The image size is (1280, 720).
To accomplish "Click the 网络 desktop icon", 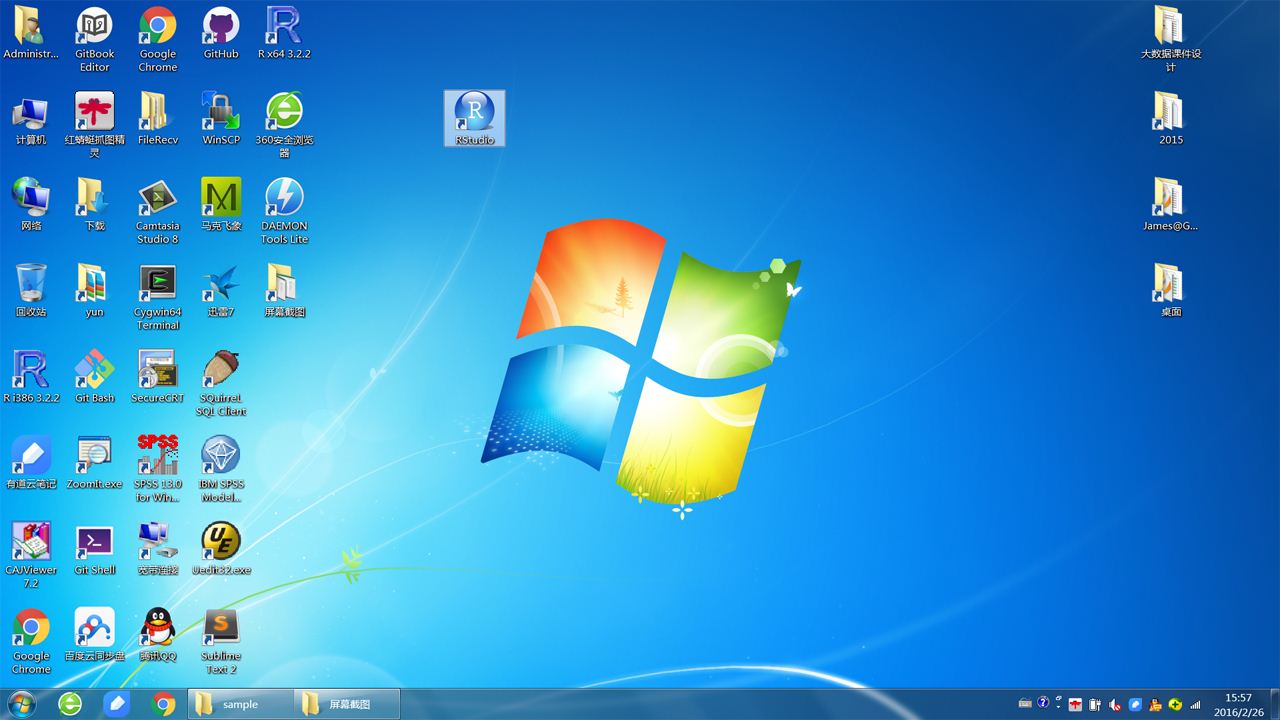I will [31, 205].
